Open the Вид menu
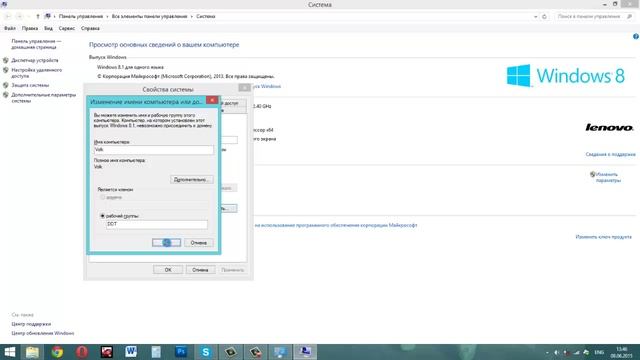The width and height of the screenshot is (640, 360). click(x=48, y=28)
